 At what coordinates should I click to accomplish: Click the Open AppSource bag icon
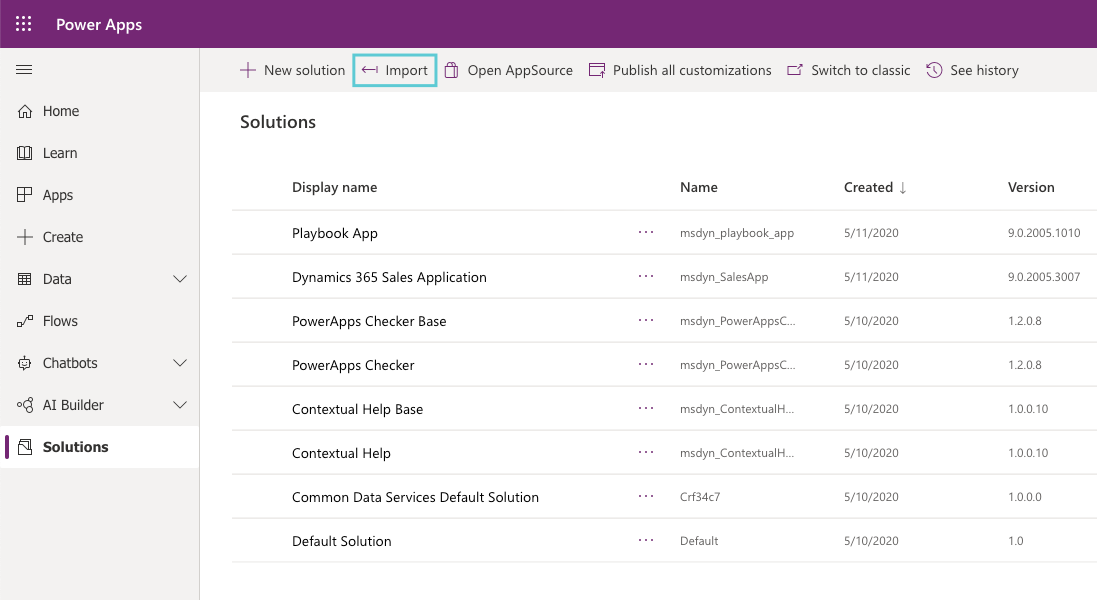click(451, 70)
